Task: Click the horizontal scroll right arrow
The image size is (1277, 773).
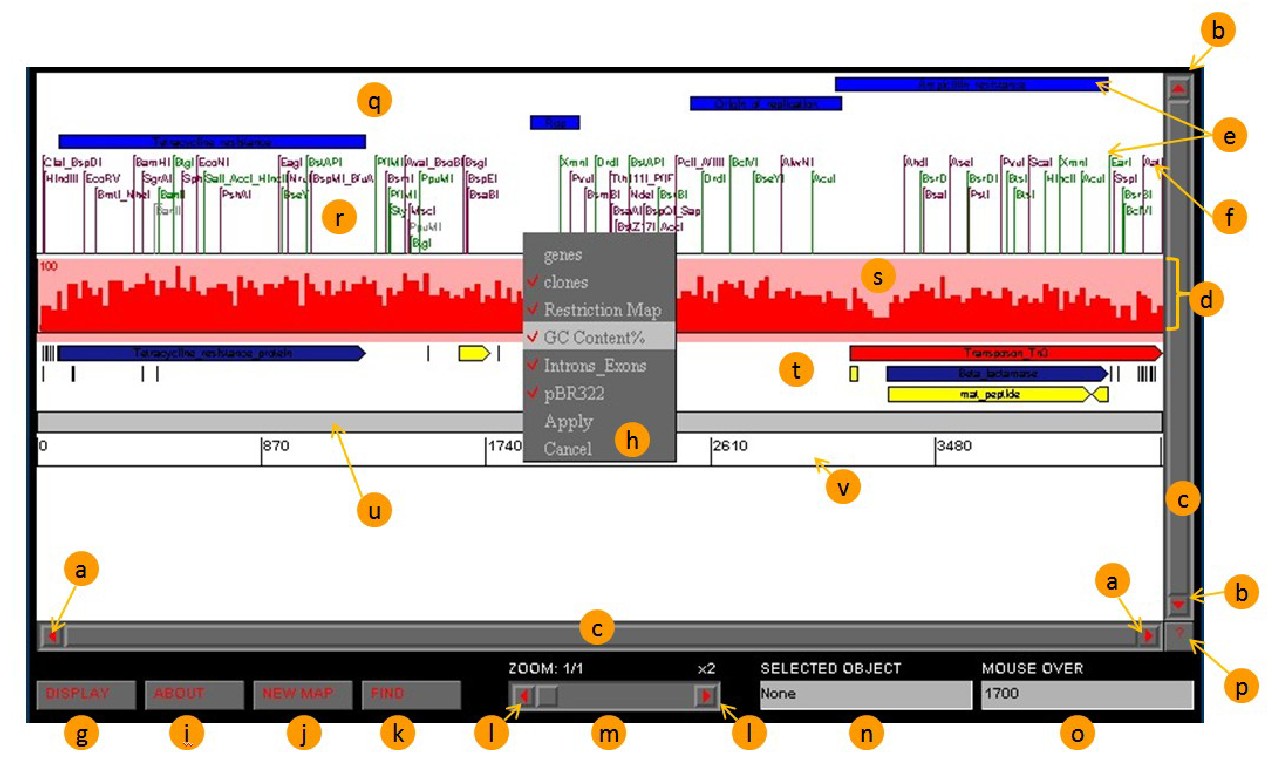Action: click(x=1148, y=634)
